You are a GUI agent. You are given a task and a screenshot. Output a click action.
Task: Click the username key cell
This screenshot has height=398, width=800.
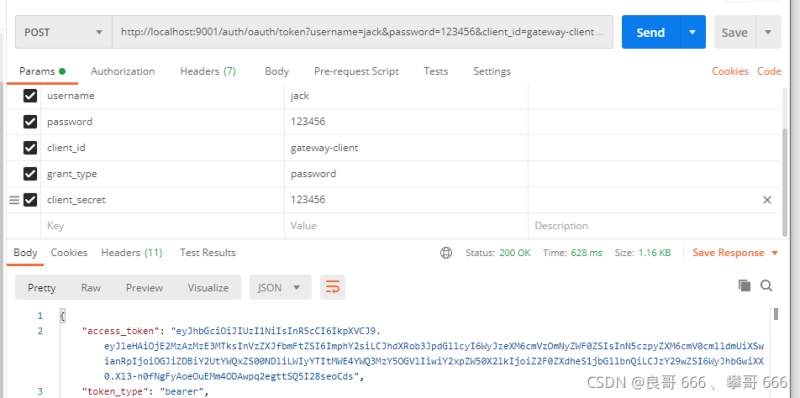click(x=162, y=95)
